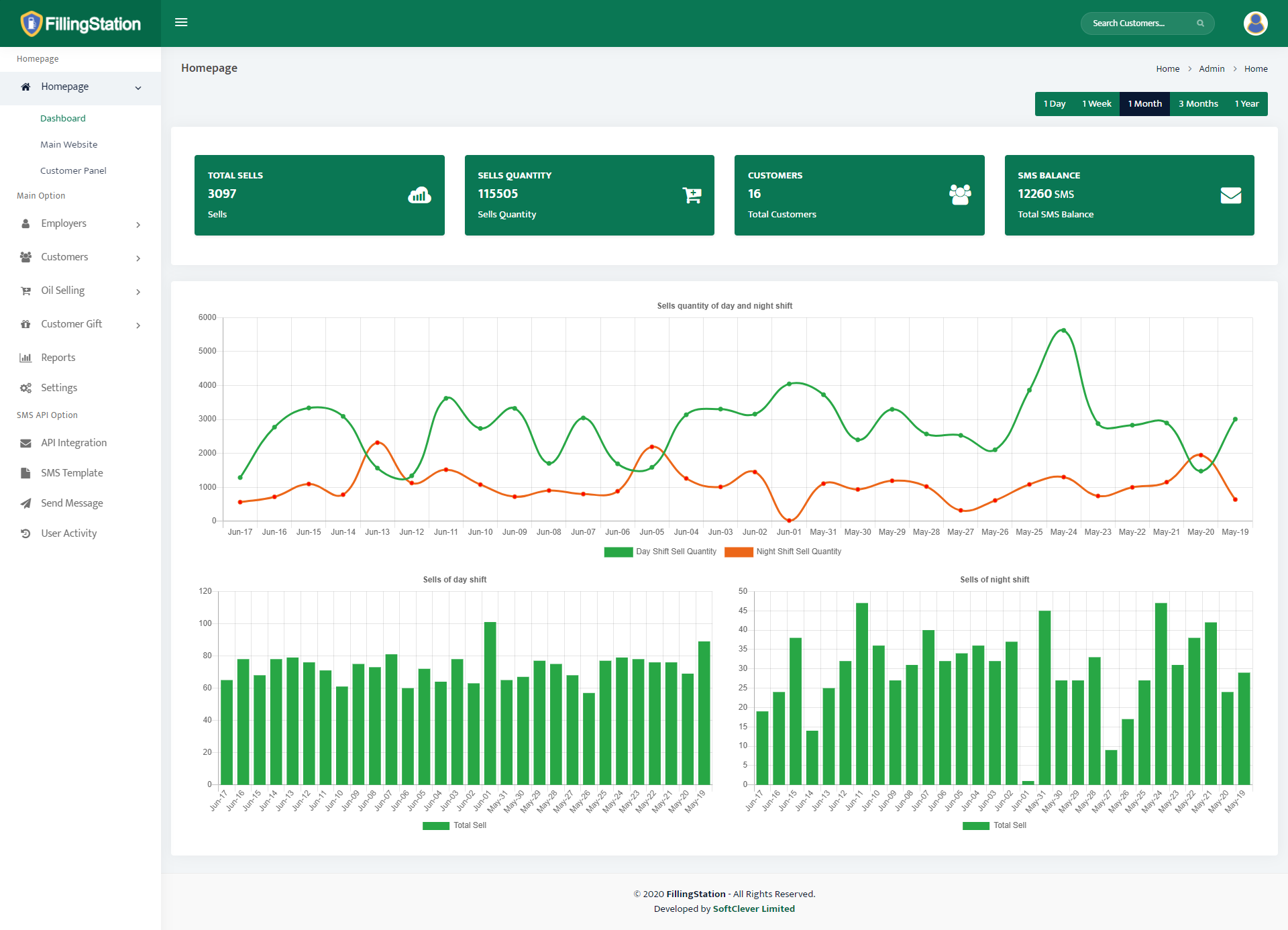
Task: Open the Customer Panel page
Action: click(73, 170)
